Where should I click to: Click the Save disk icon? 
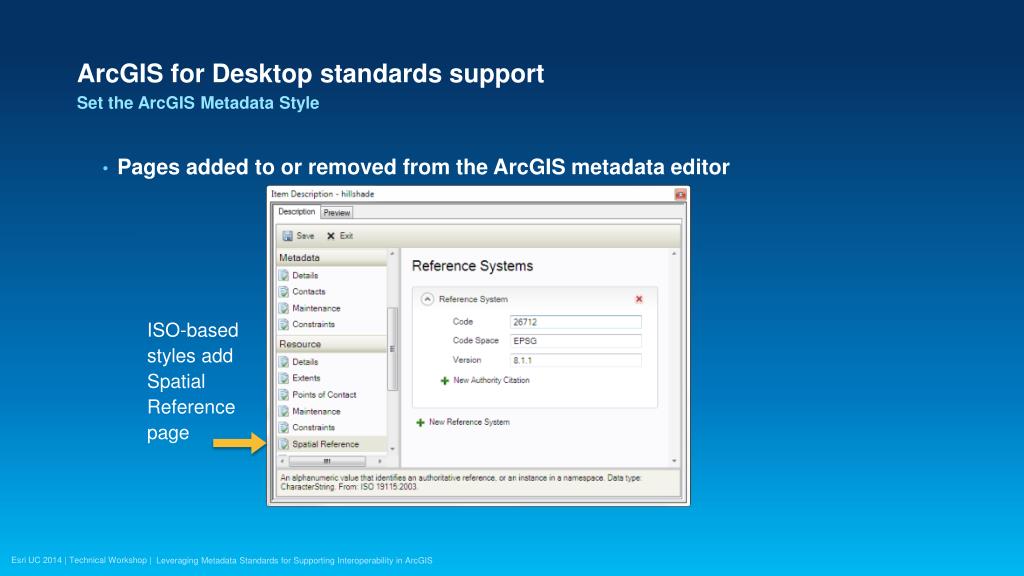click(287, 236)
